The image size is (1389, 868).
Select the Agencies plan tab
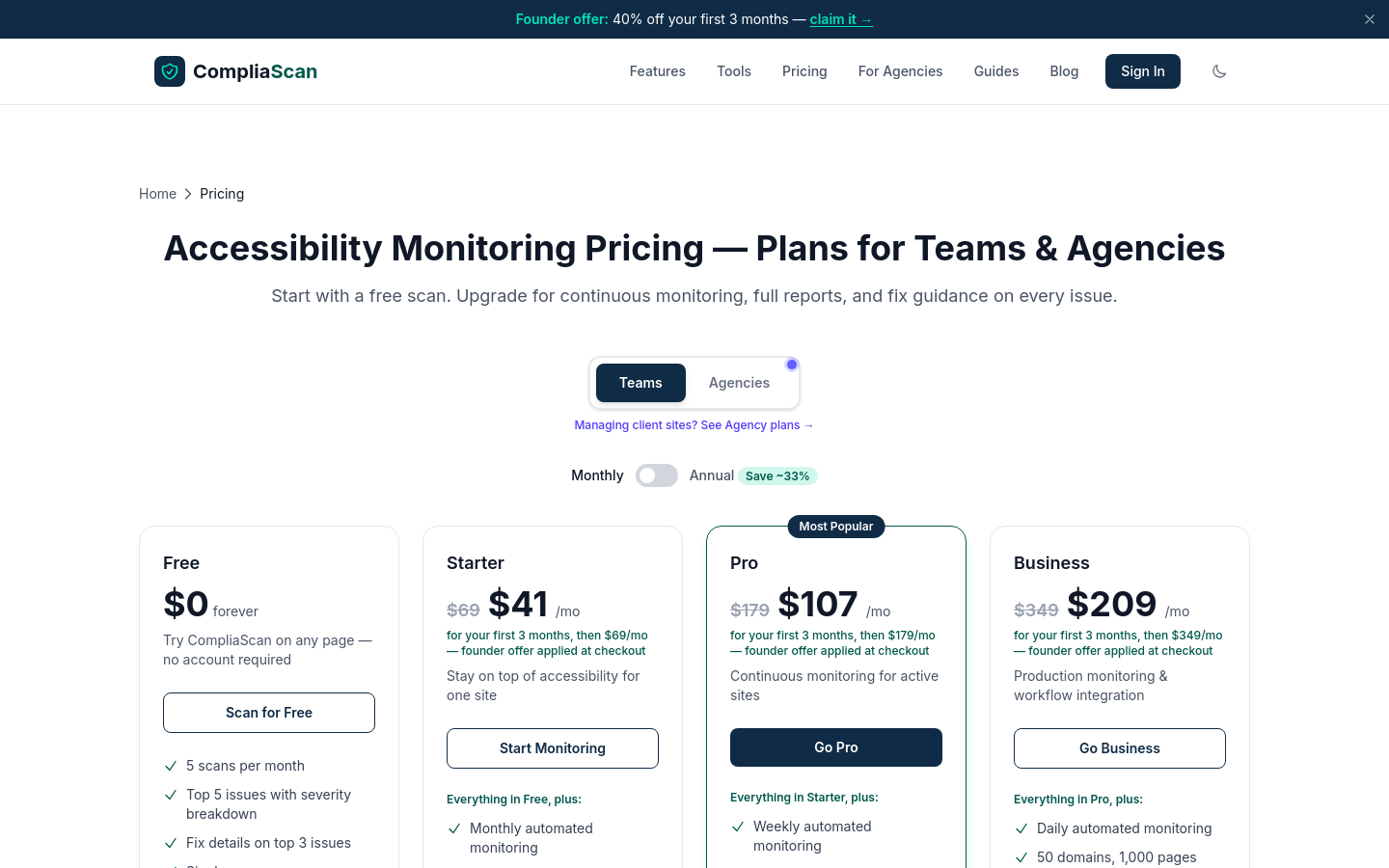(x=739, y=383)
